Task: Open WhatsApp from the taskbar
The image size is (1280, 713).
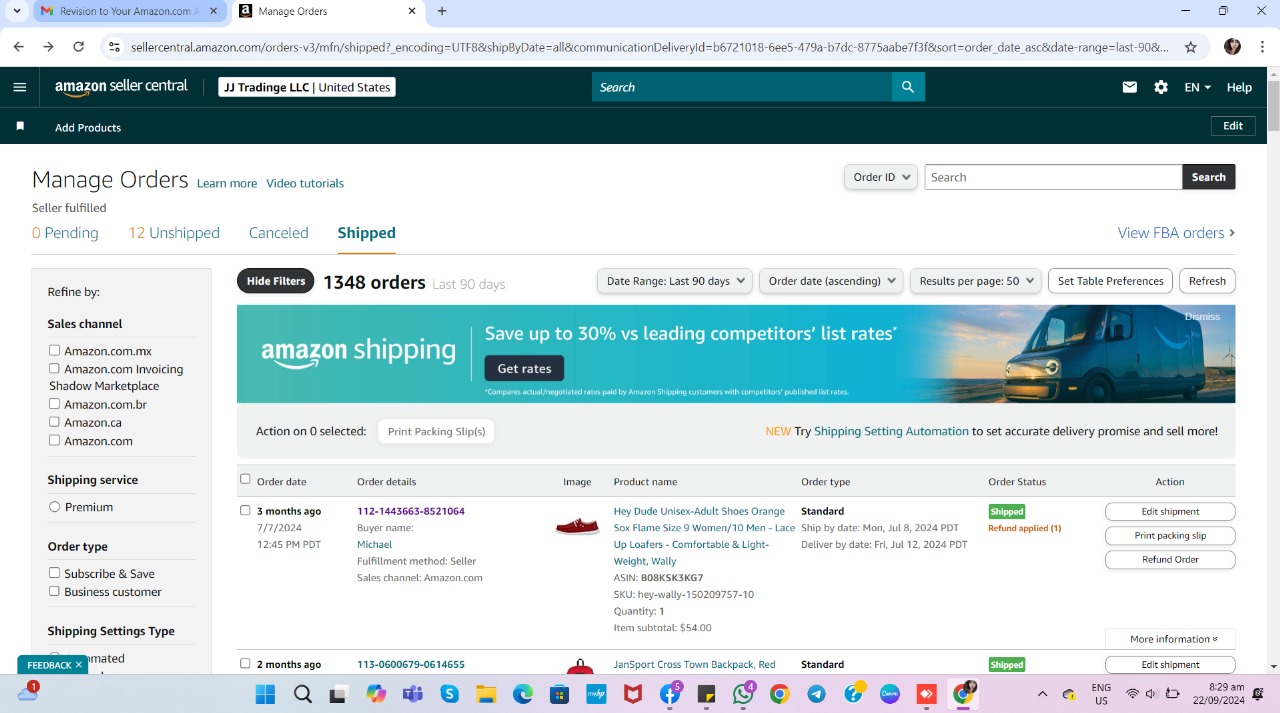Action: click(743, 694)
